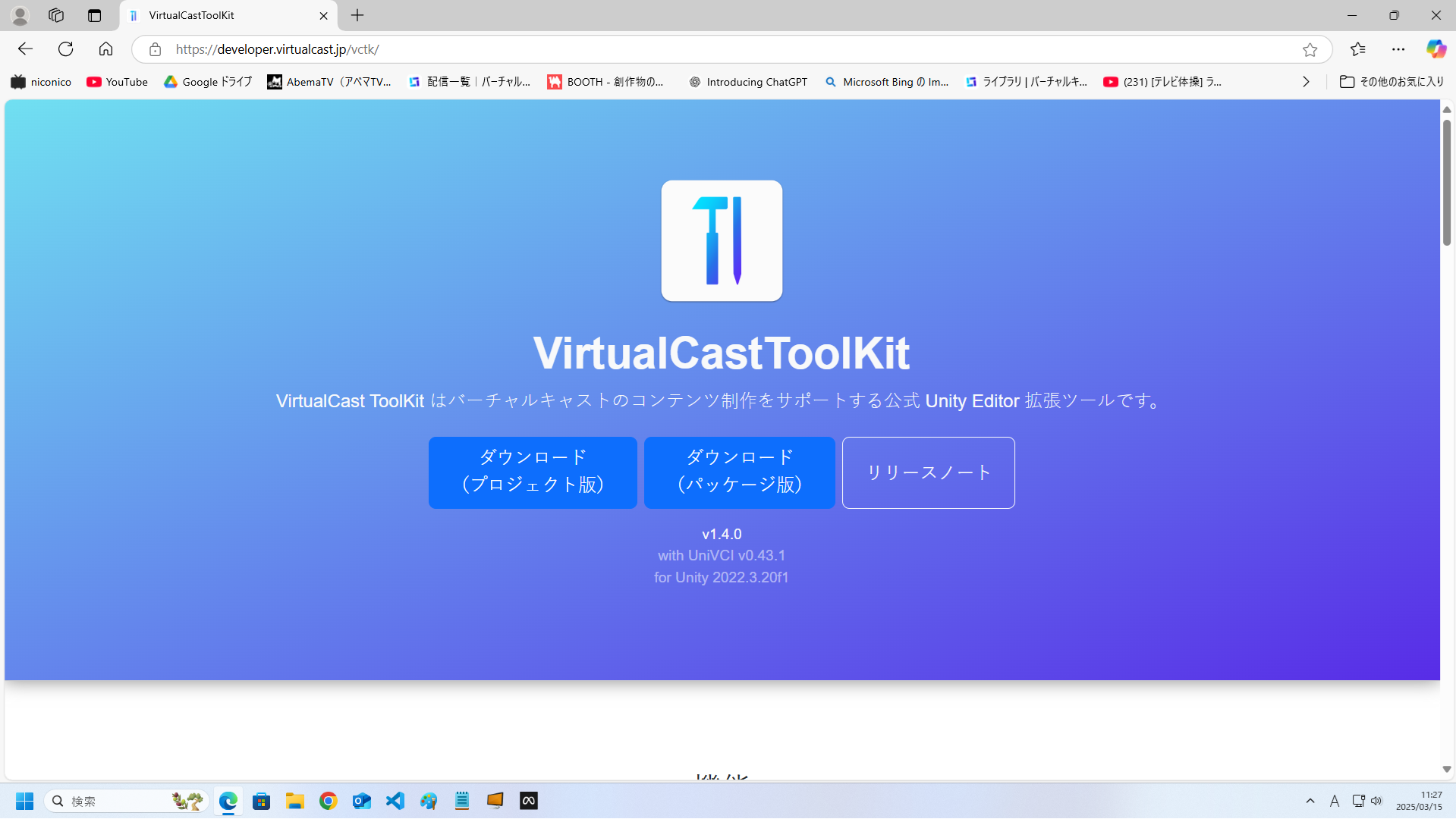Toggle the IME input mode indicator

1335,801
